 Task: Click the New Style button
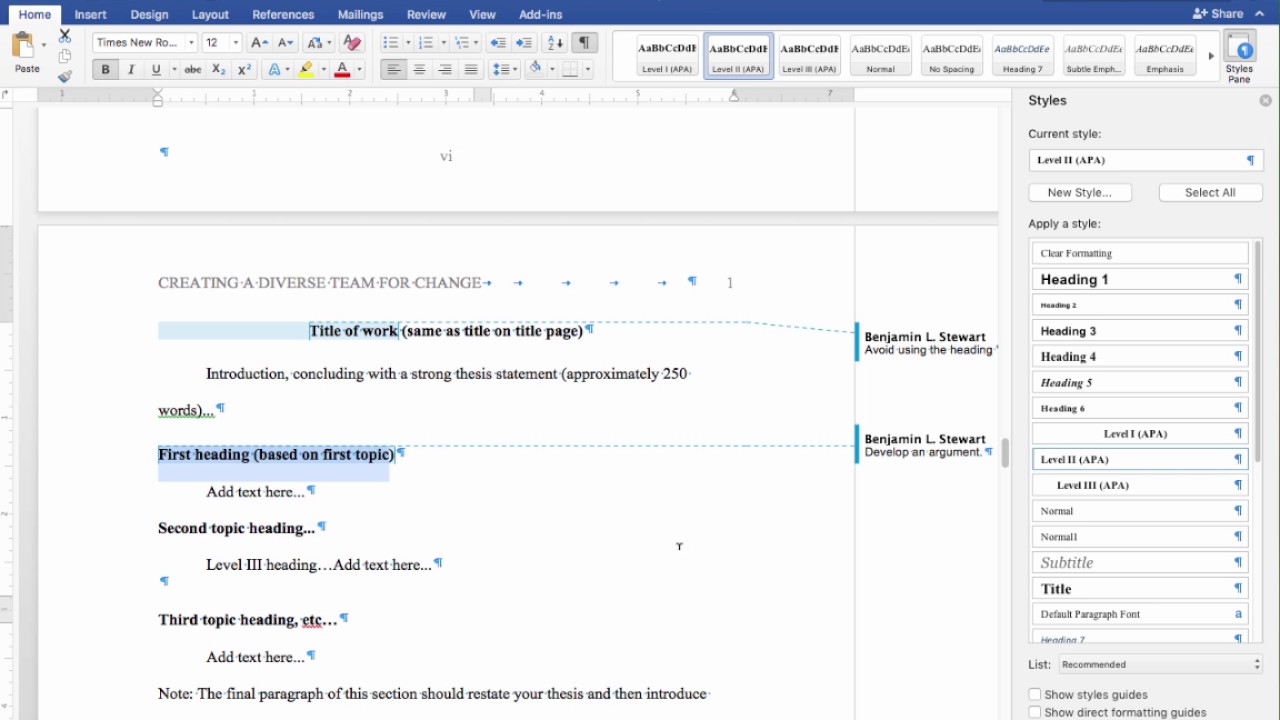(1079, 192)
